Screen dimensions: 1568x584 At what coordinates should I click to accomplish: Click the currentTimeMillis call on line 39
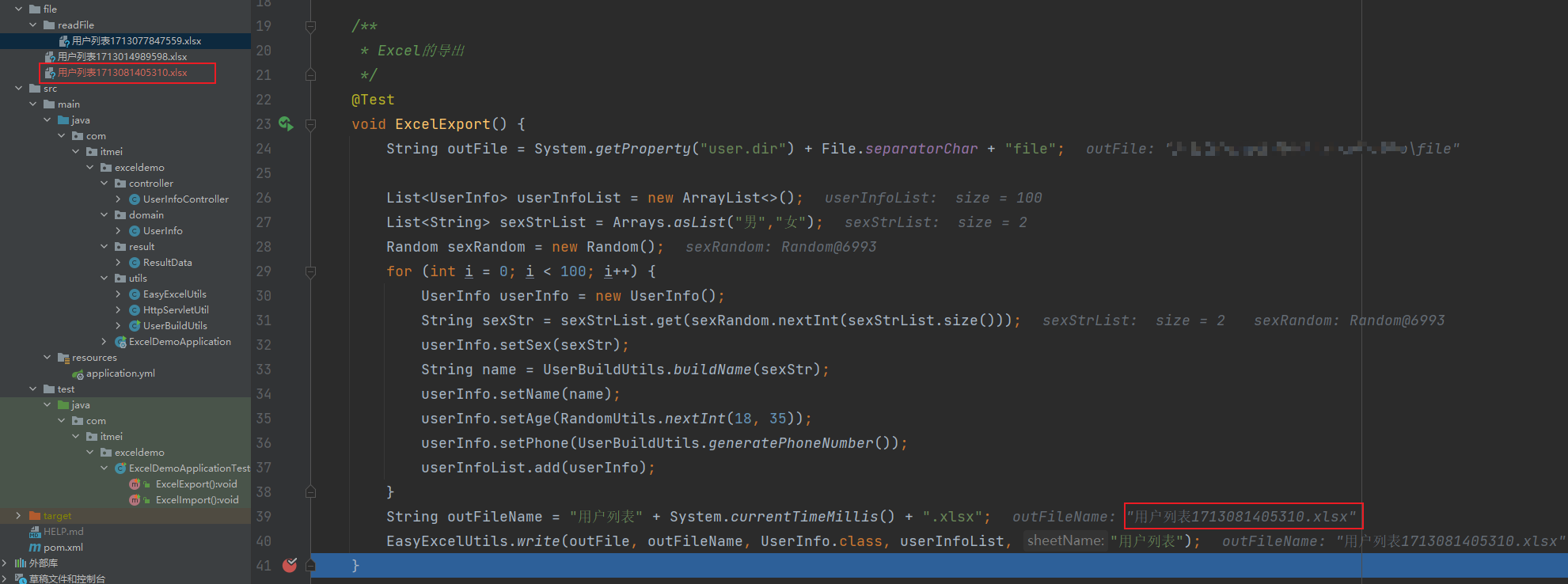(804, 517)
